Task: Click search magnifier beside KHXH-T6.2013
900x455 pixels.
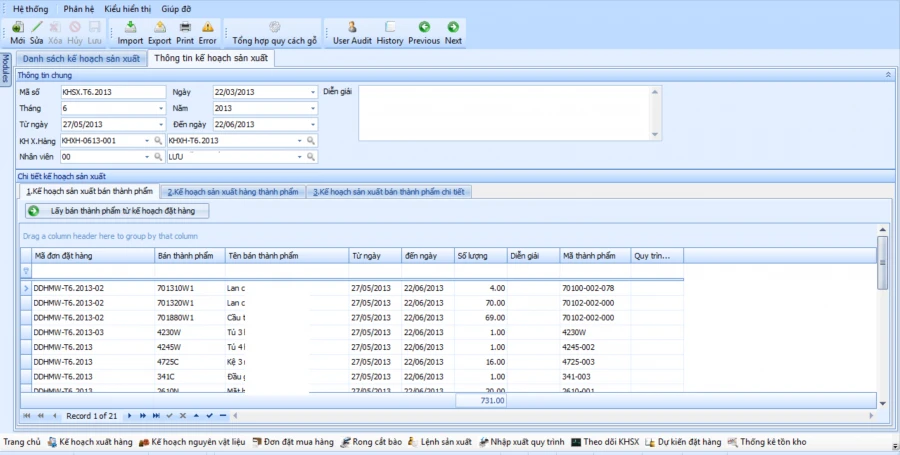Action: 311,141
